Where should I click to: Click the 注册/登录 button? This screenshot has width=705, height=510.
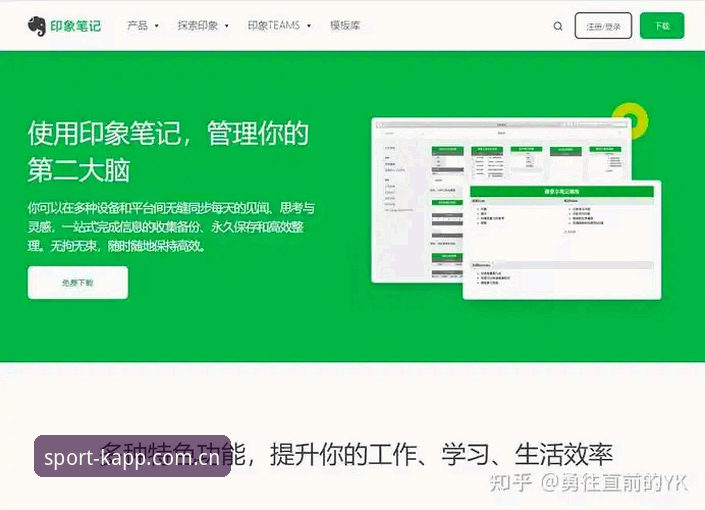(603, 26)
